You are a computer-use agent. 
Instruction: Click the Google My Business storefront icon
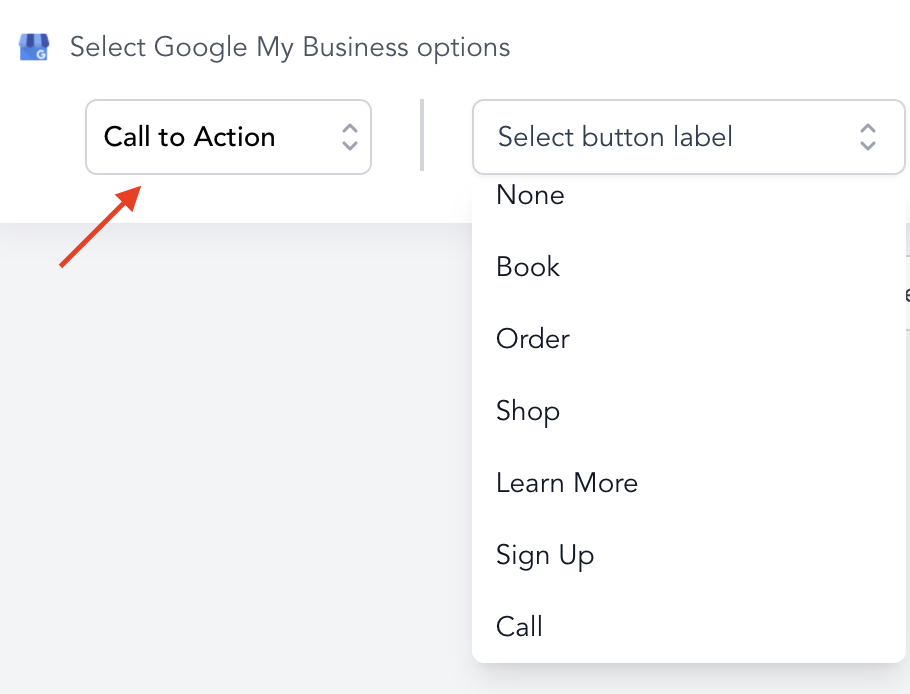[34, 47]
